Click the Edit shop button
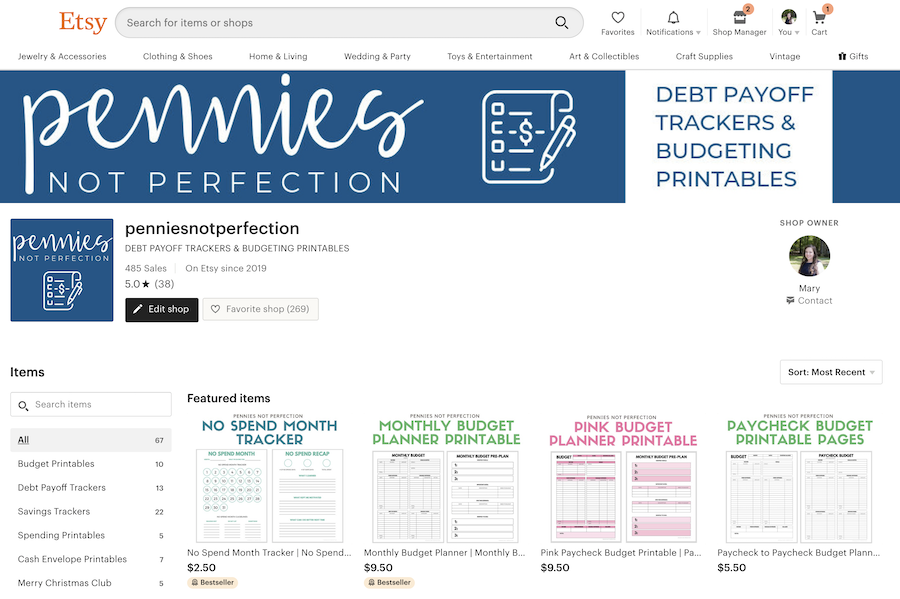This screenshot has height=599, width=900. pyautogui.click(x=162, y=309)
